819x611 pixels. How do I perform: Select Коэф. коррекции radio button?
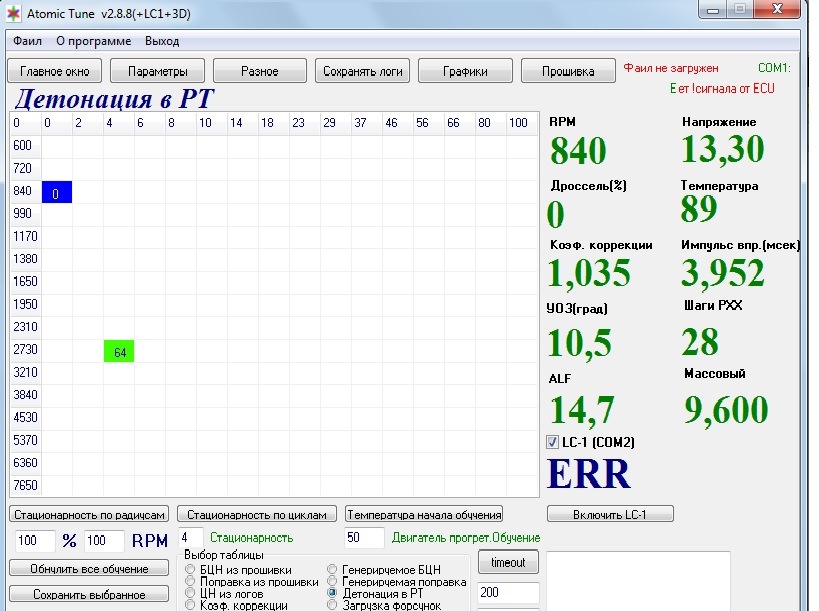(x=190, y=605)
